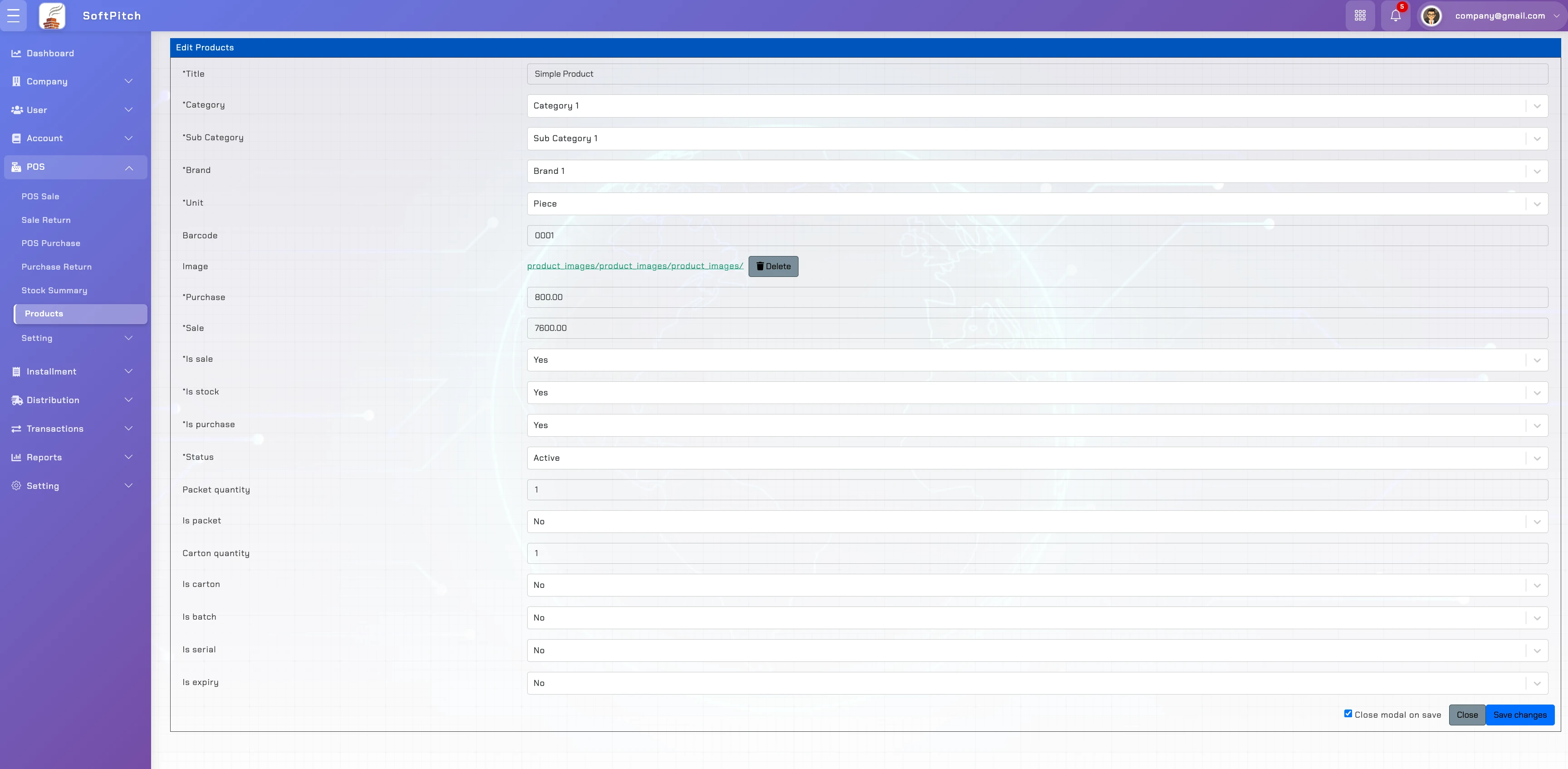The image size is (1568, 769).
Task: Open the notifications bell icon
Action: coord(1395,16)
